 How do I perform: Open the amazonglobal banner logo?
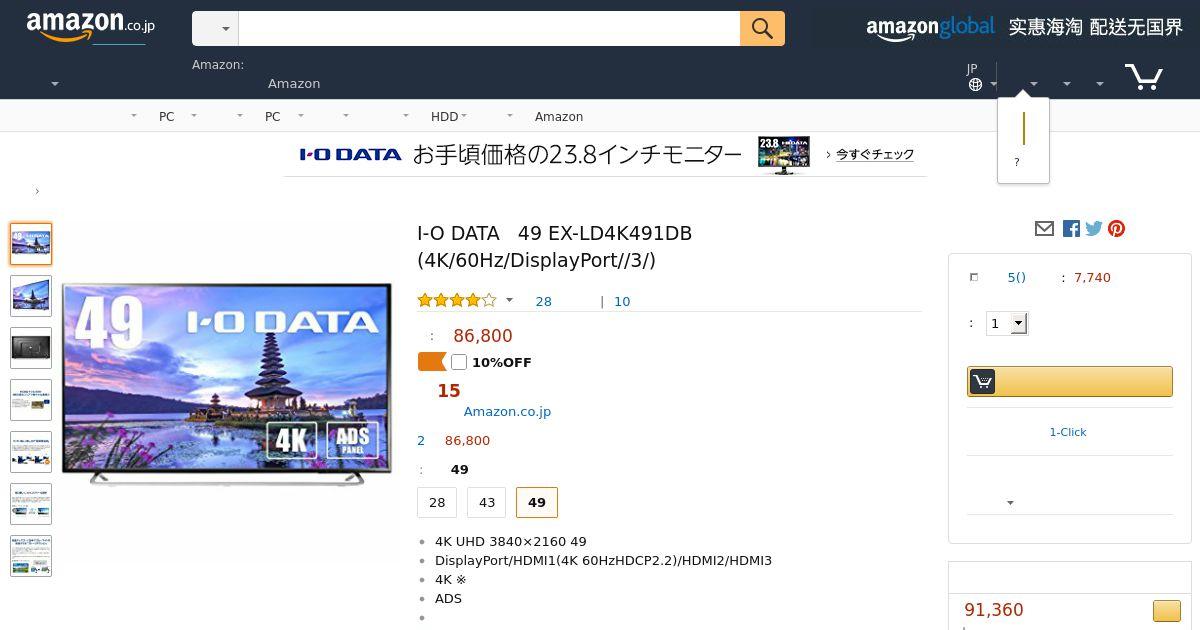[x=930, y=28]
